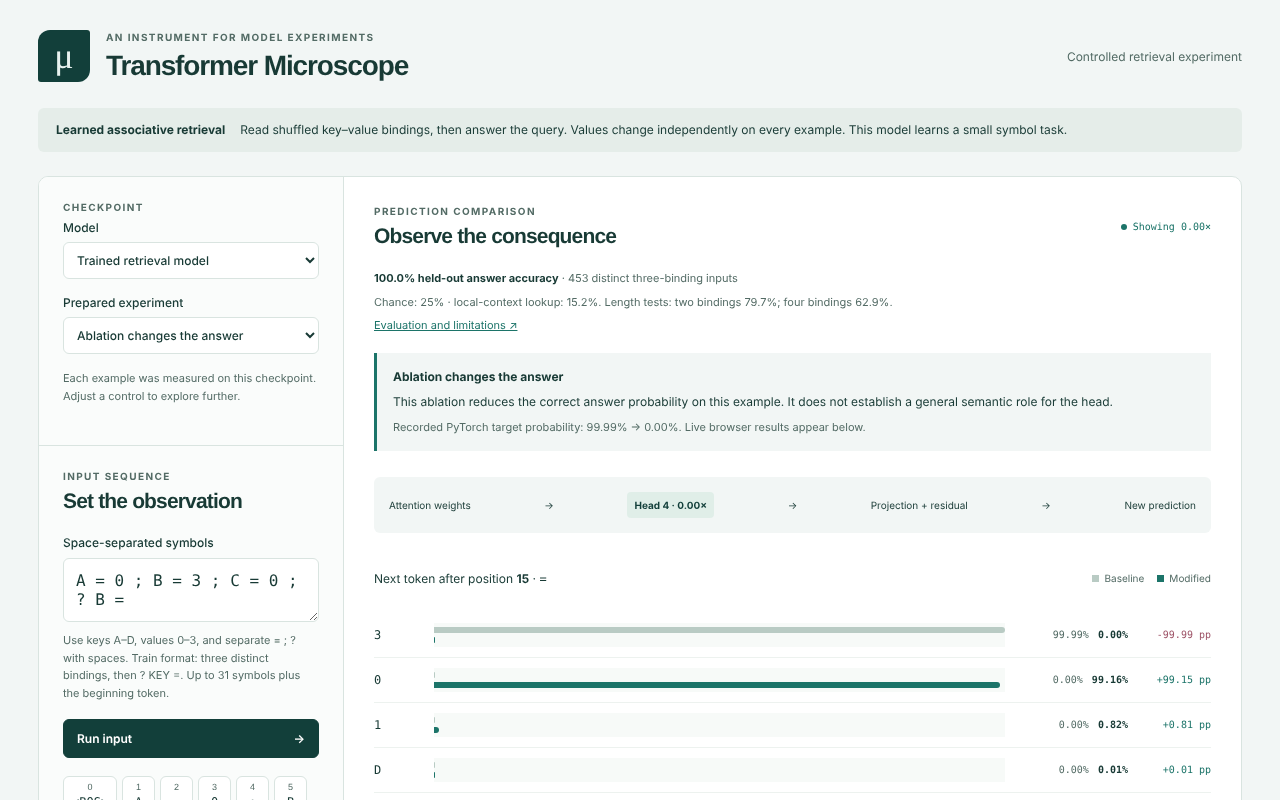The width and height of the screenshot is (1280, 800).
Task: Open the Prepared experiment dropdown
Action: (x=191, y=335)
